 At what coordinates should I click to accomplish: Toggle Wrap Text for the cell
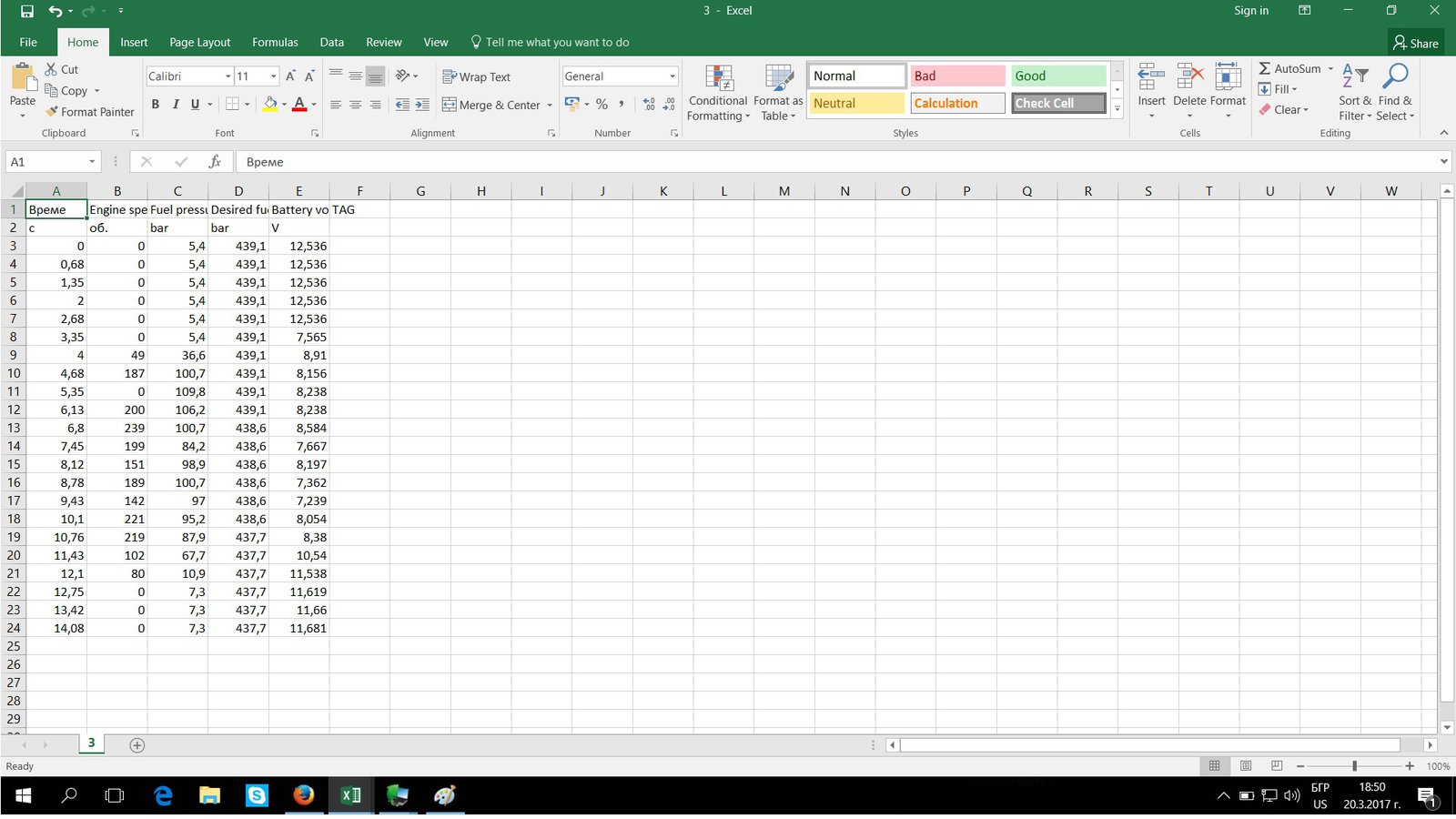(x=476, y=77)
